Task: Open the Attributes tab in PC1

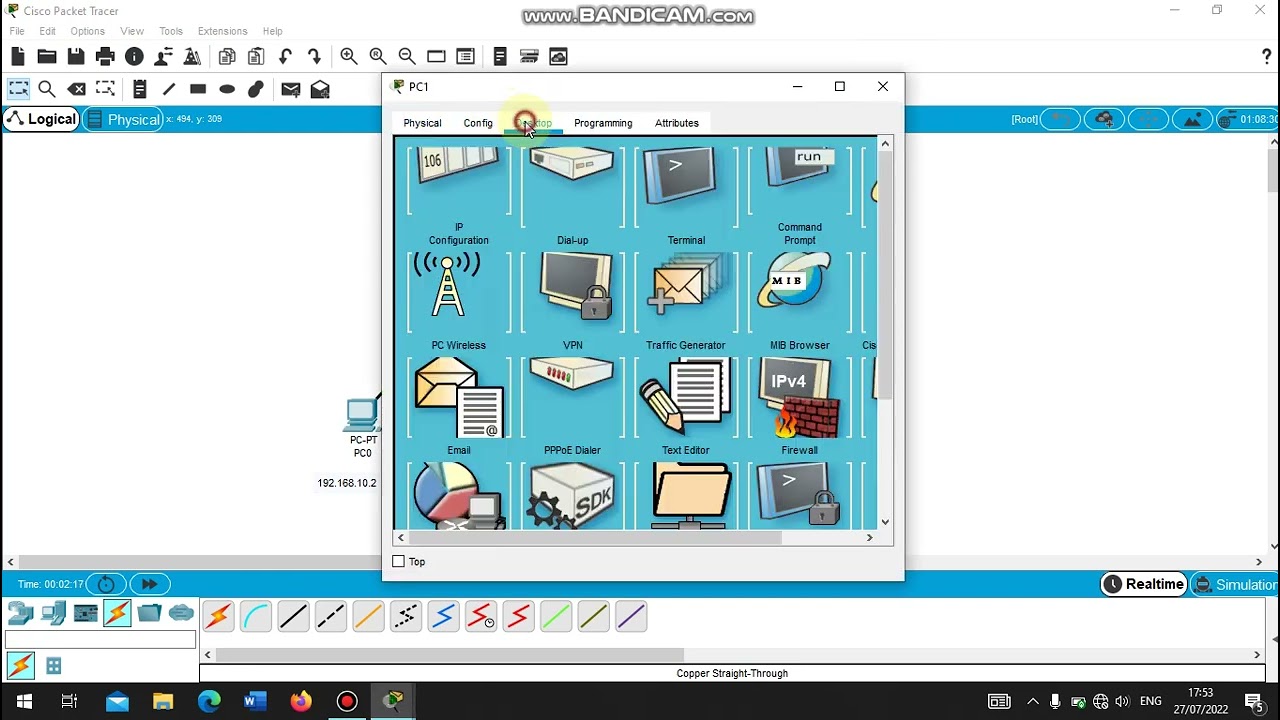Action: pos(677,123)
